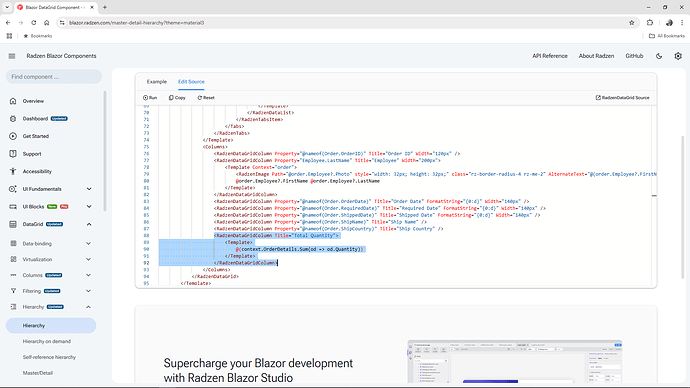Open All Bookmarks folder
The height and width of the screenshot is (388, 690).
click(667, 36)
